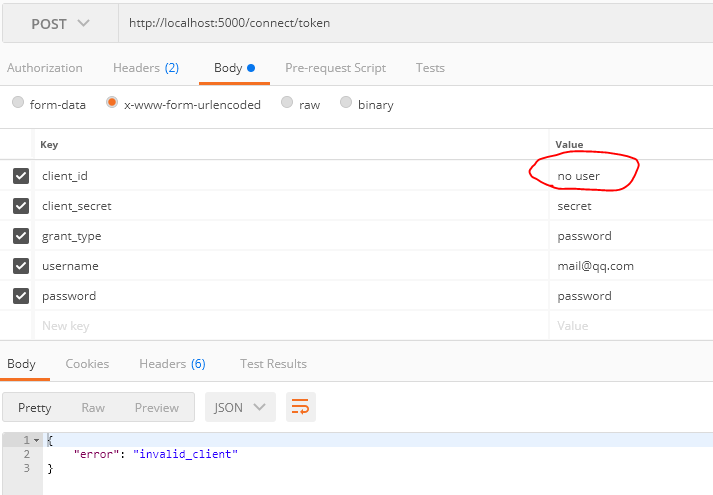Click the empty Value placeholder field

(631, 326)
